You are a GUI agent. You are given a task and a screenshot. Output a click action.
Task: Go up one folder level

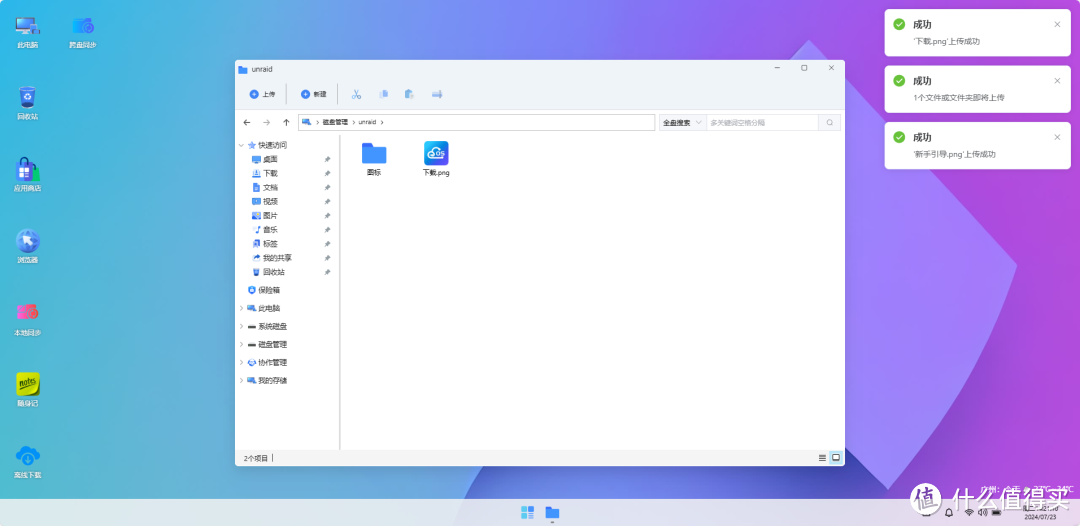coord(287,123)
